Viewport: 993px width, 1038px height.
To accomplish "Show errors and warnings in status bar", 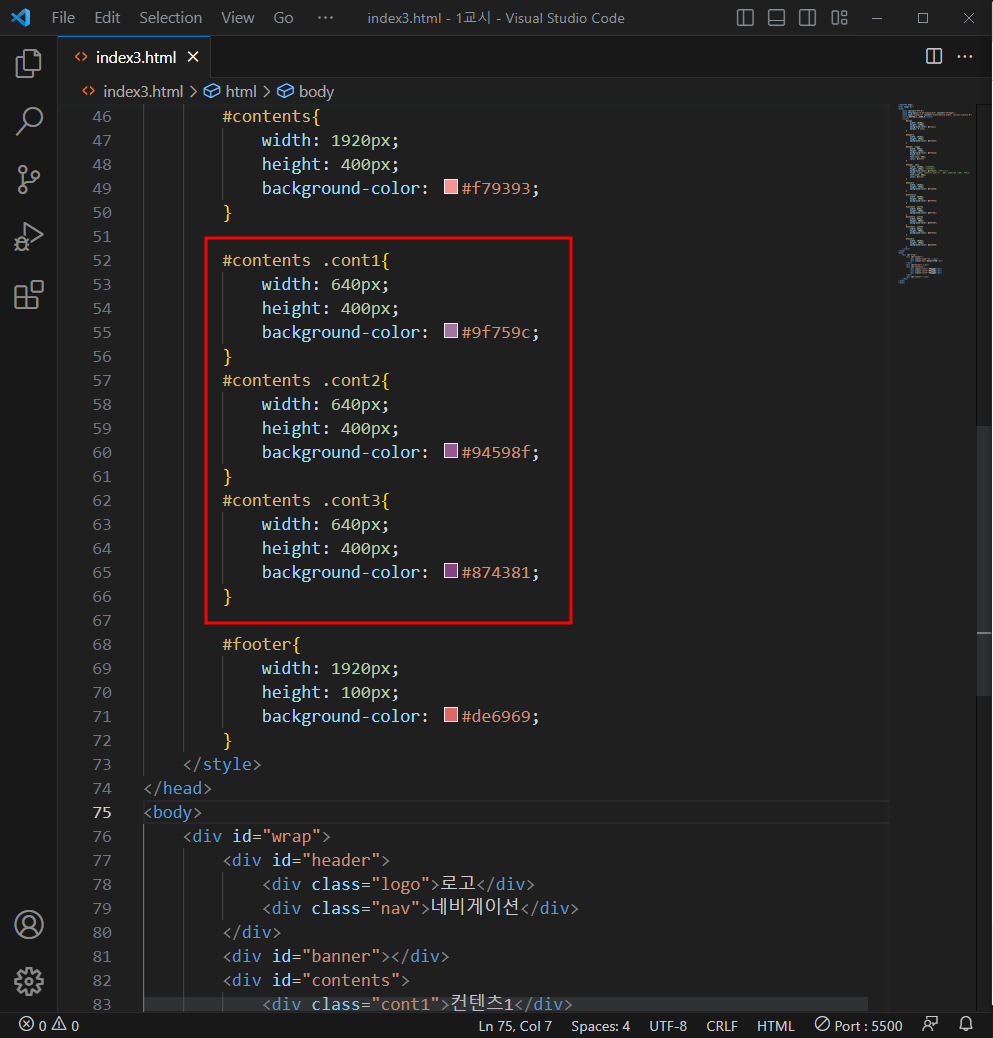I will (49, 1025).
